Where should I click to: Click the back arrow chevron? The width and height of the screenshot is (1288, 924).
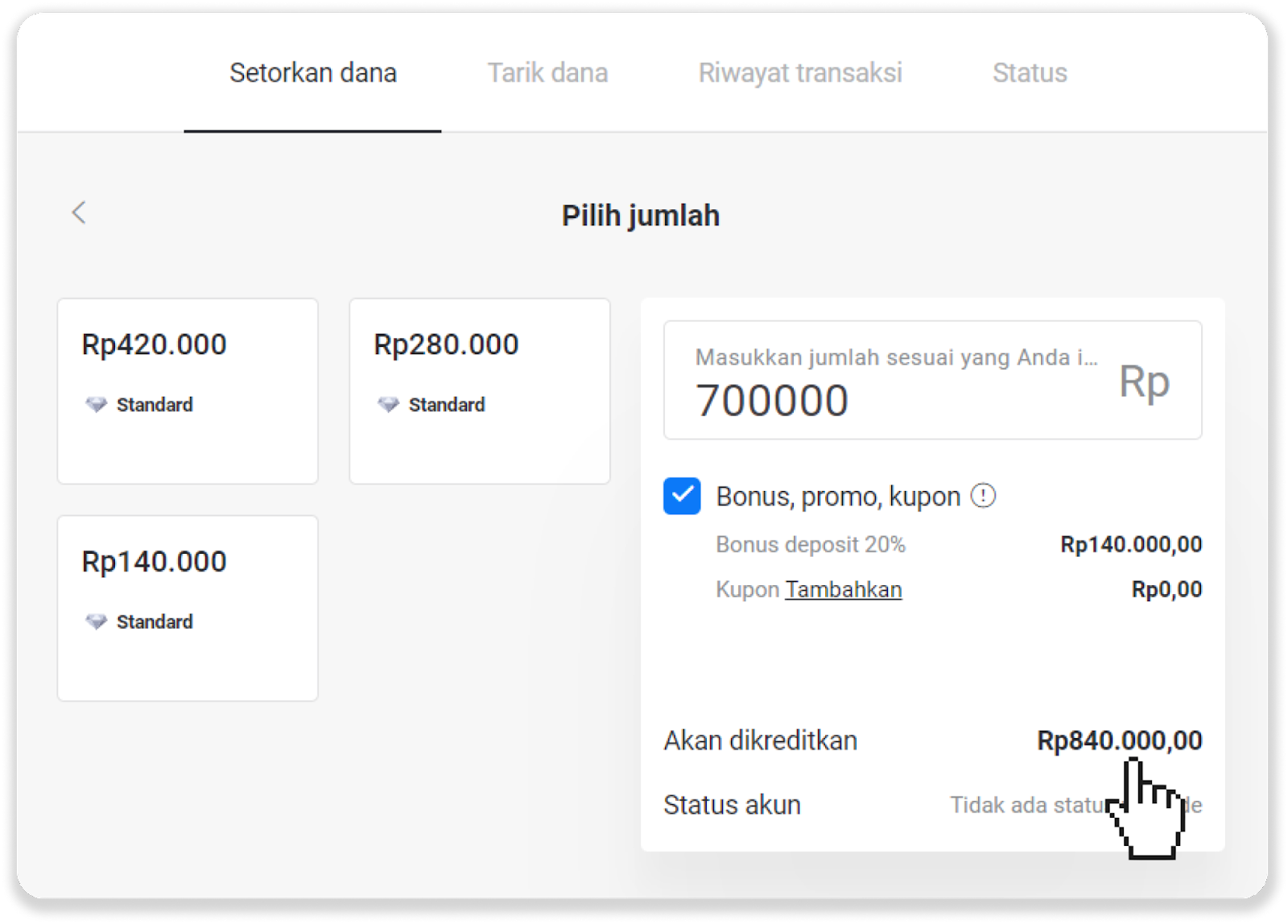click(x=79, y=212)
